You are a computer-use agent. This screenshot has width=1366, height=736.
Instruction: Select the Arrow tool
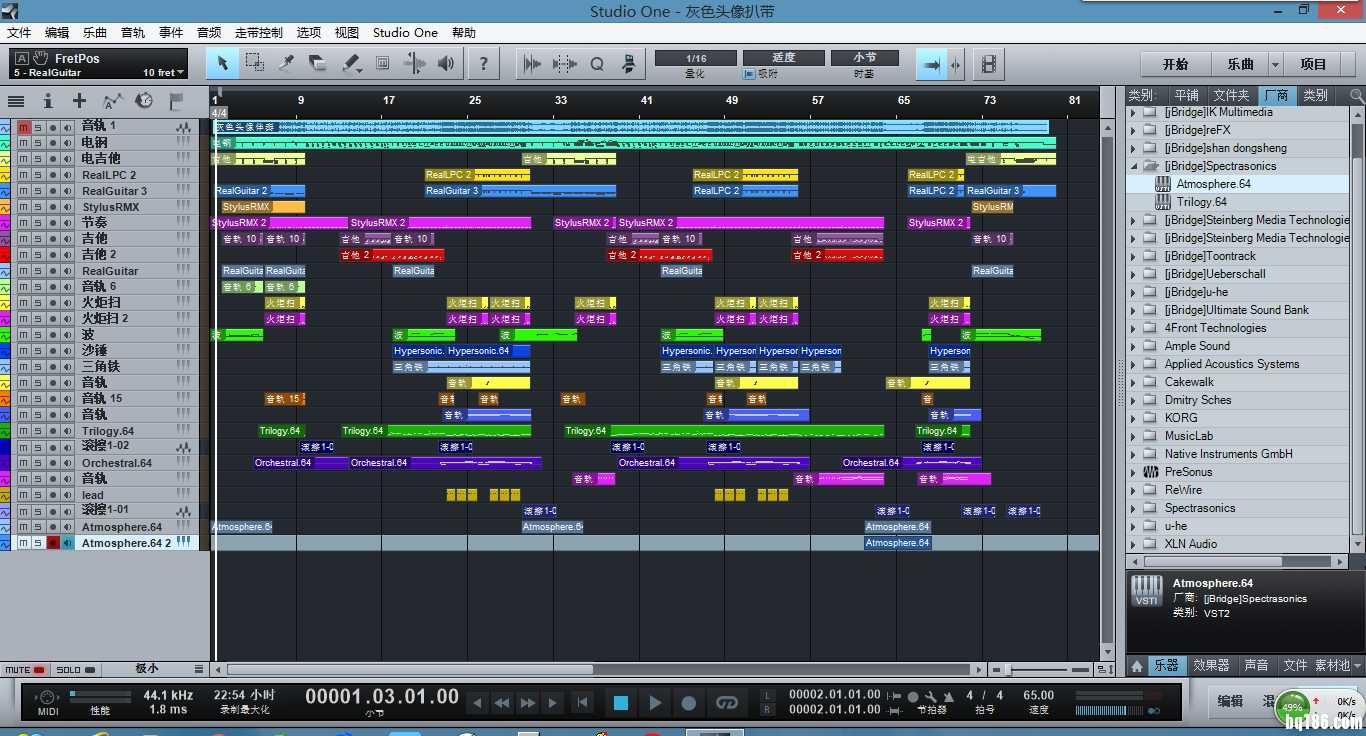223,64
